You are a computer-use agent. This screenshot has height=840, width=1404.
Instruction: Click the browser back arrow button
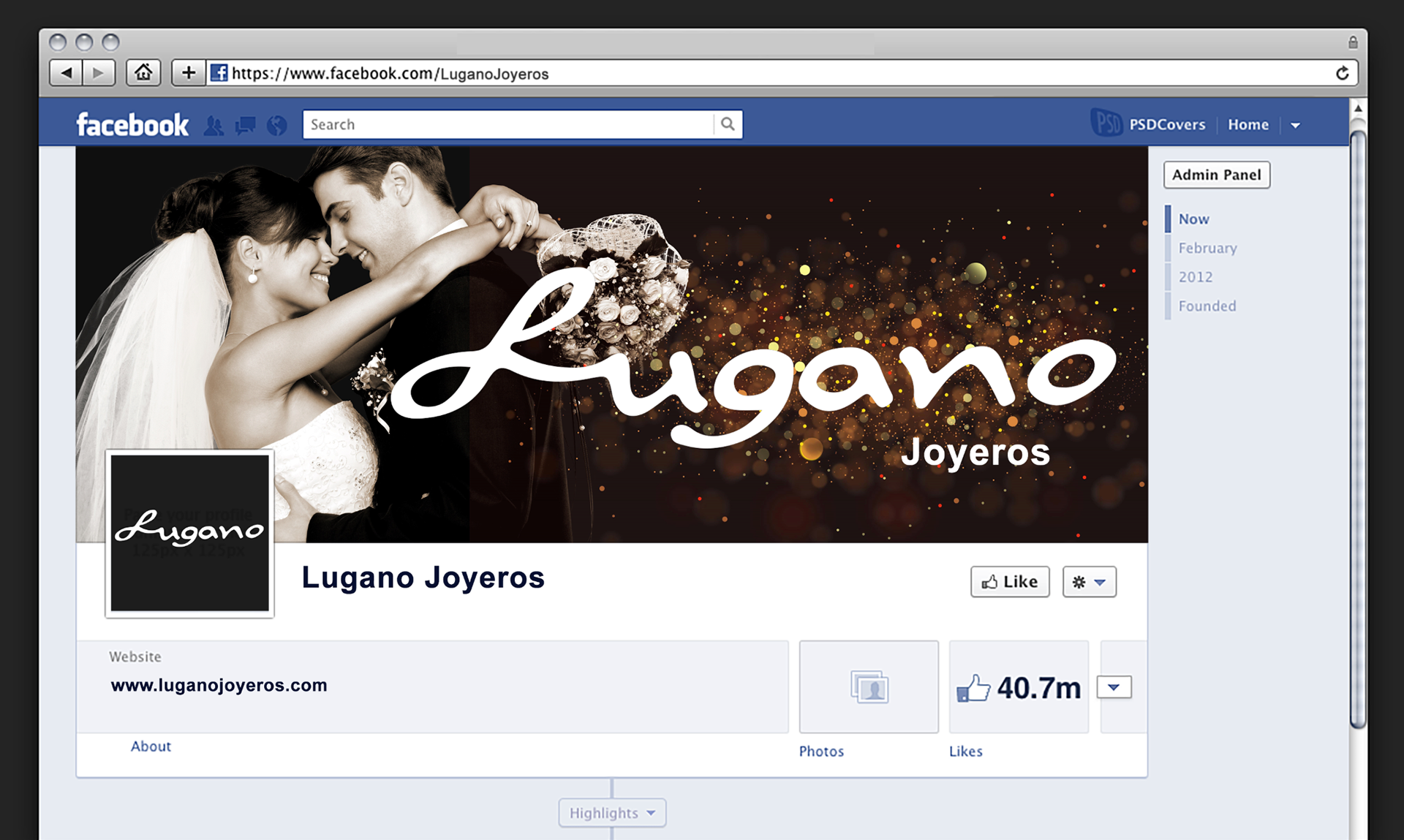click(67, 72)
